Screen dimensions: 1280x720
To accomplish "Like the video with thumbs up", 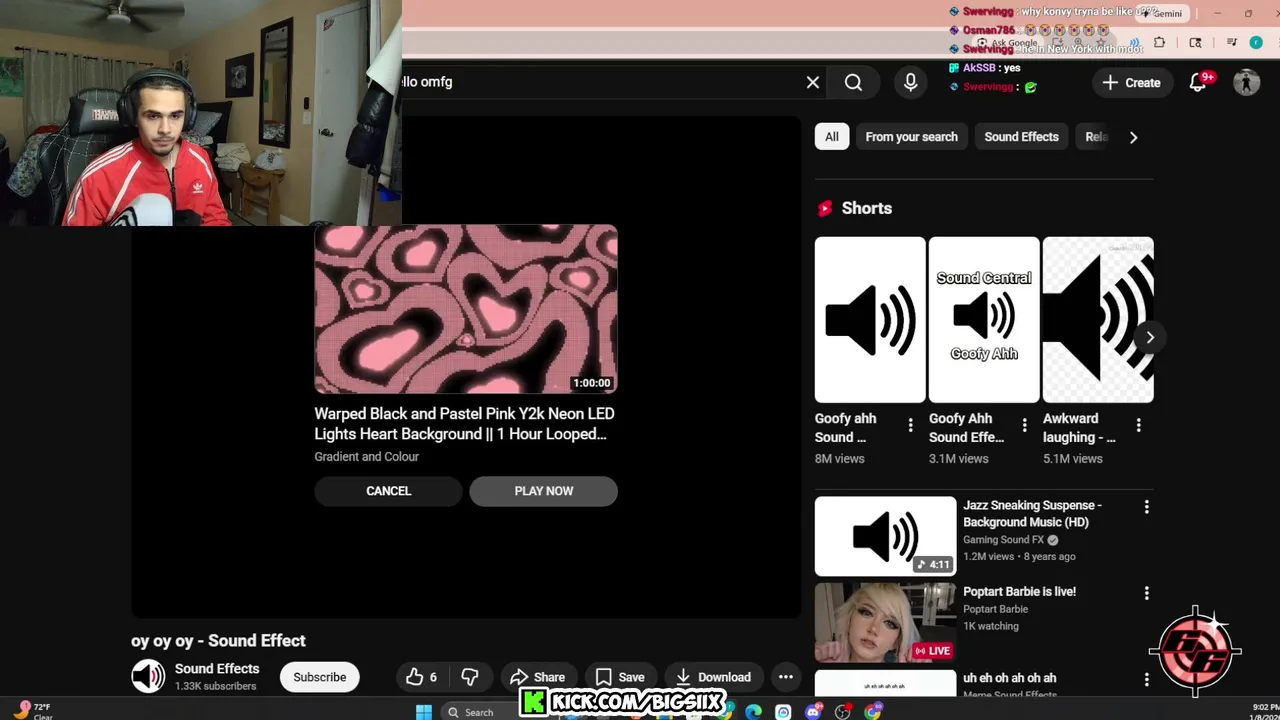I will click(414, 677).
